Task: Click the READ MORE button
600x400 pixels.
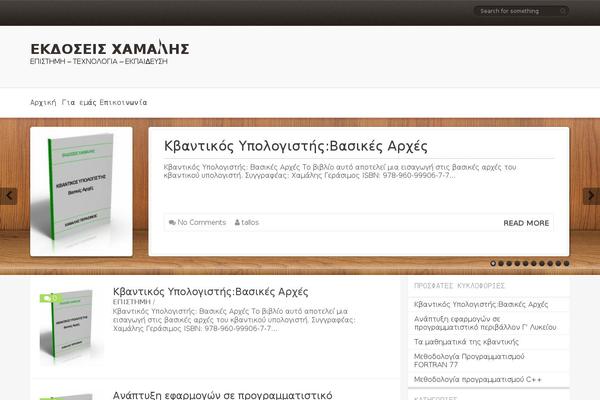Action: tap(526, 223)
